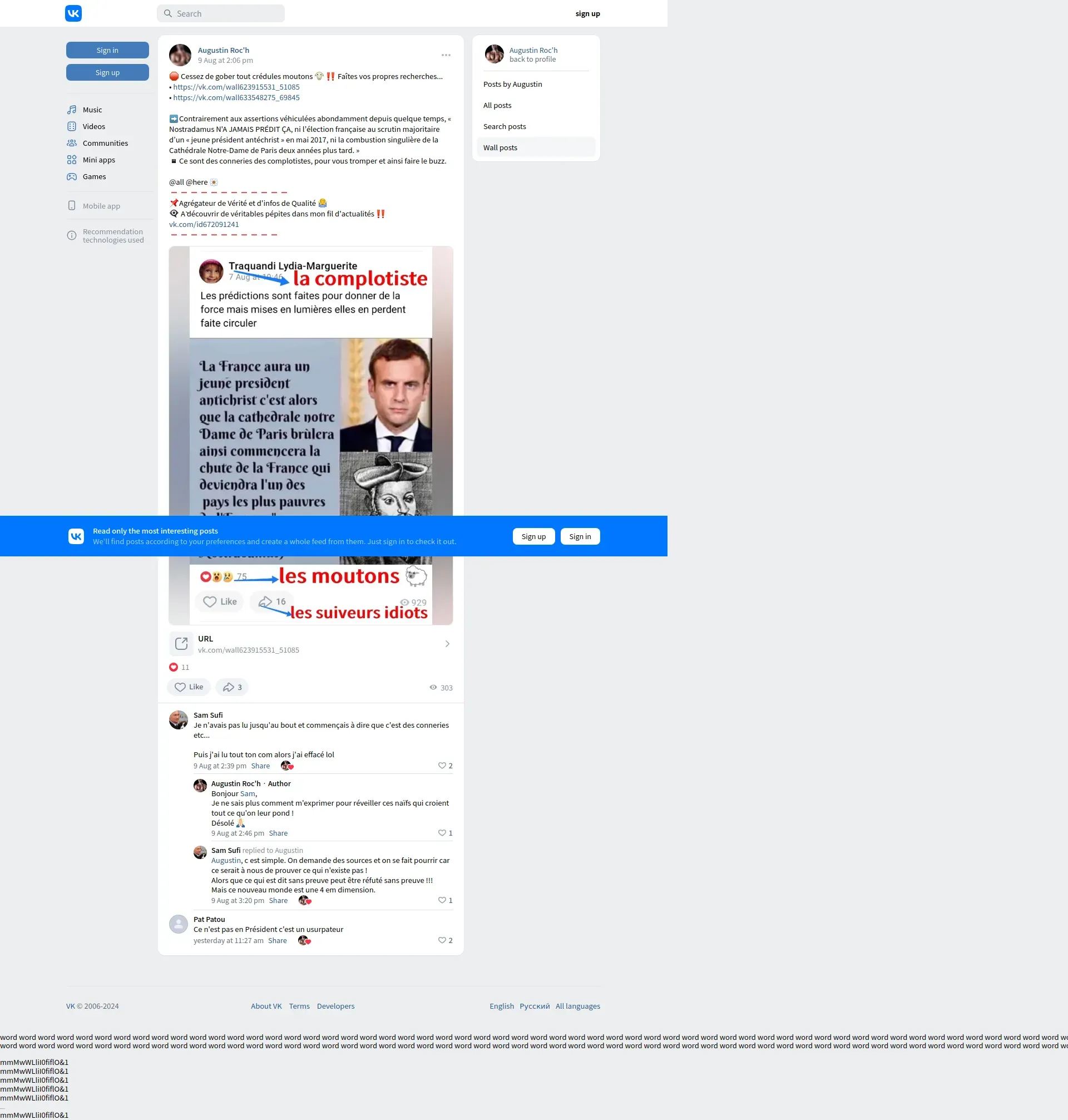Share the post using the arrow button
This screenshot has width=1068, height=1120.
pos(232,687)
